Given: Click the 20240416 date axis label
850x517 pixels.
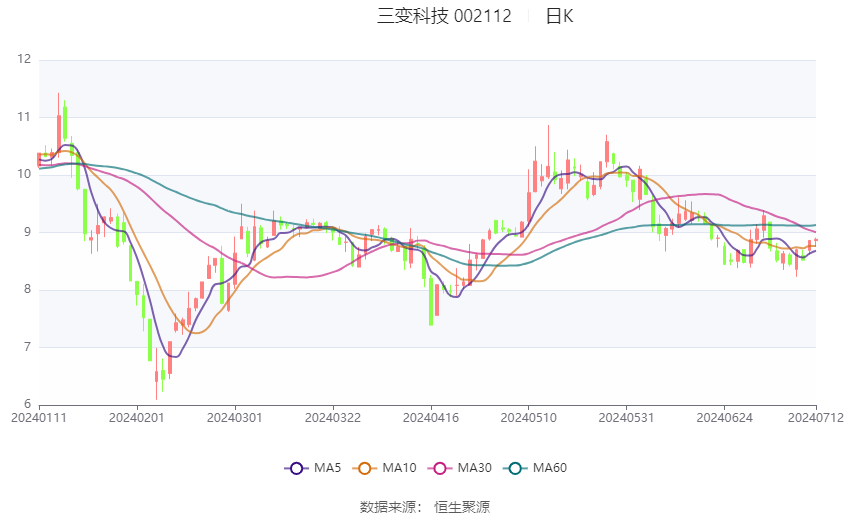Looking at the screenshot, I should 430,416.
